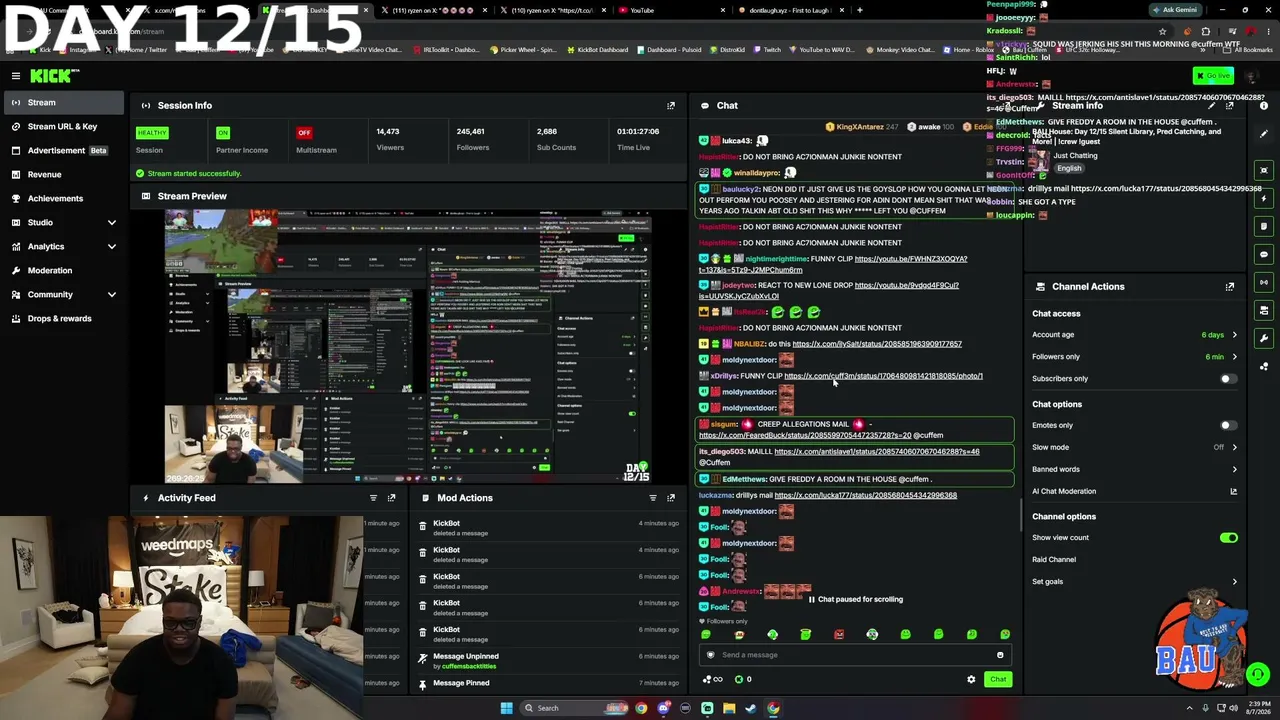This screenshot has height=720, width=1280.
Task: Open the Moderation page
Action: [x=63, y=270]
